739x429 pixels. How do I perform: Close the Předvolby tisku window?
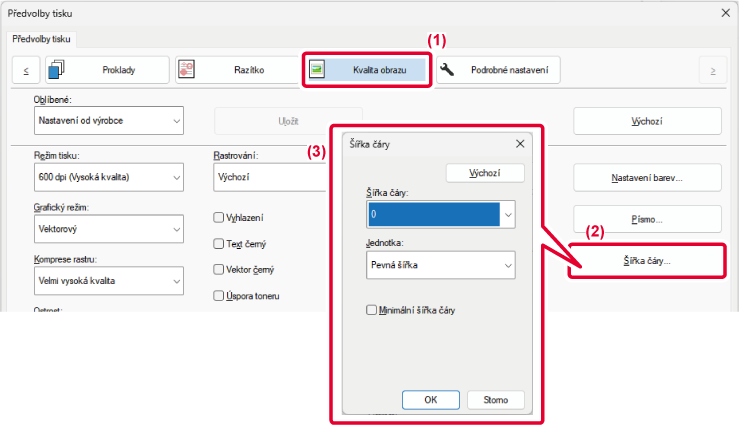723,13
